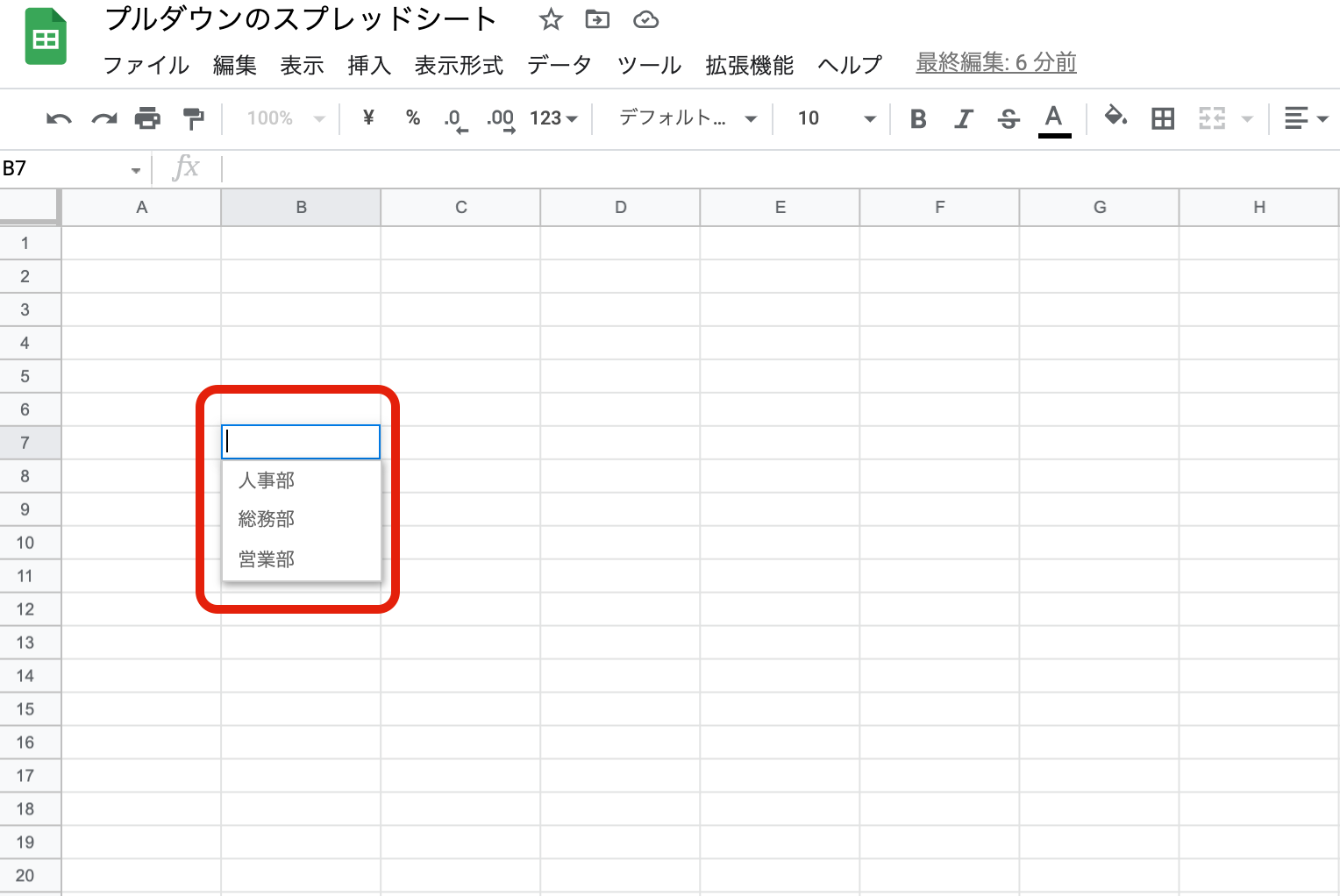Print the spreadsheet
The width and height of the screenshot is (1340, 896).
click(147, 118)
